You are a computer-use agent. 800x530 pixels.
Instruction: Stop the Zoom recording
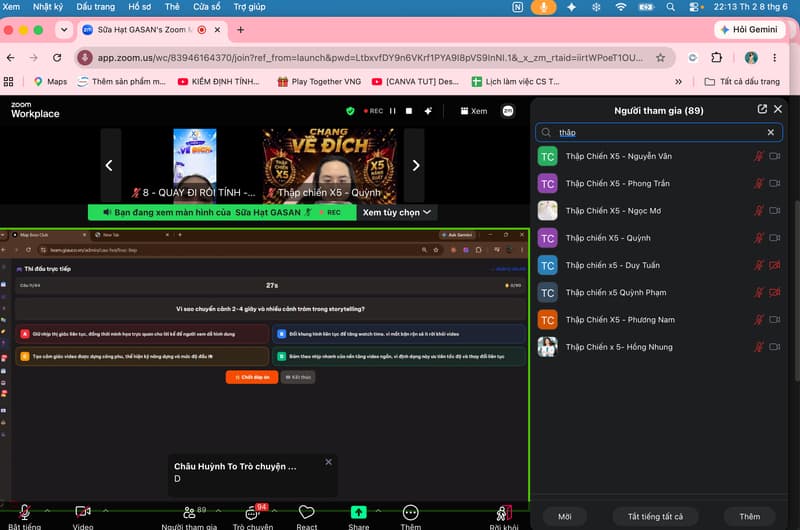409,111
